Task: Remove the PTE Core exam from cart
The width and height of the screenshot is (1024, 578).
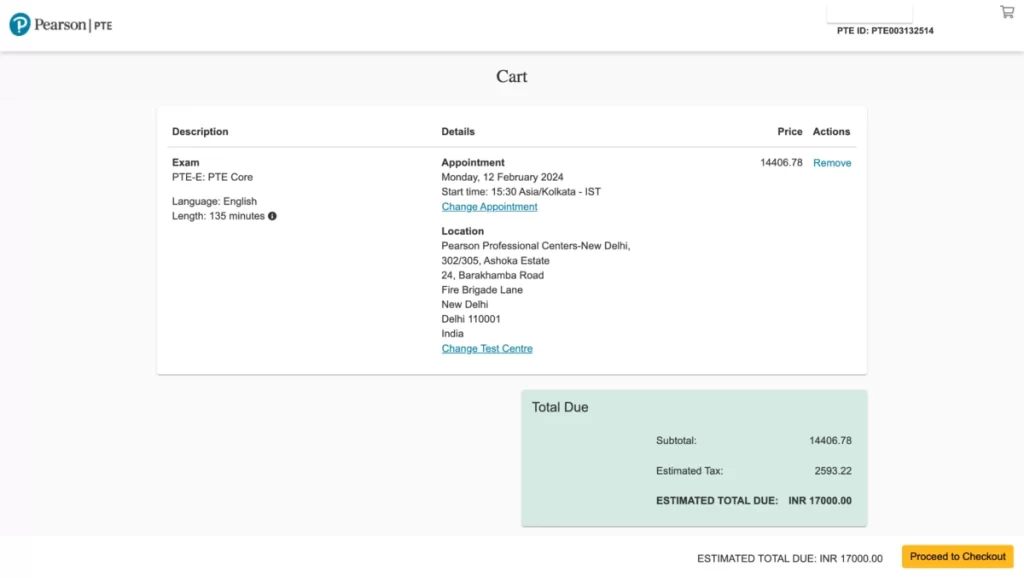Action: pos(832,163)
